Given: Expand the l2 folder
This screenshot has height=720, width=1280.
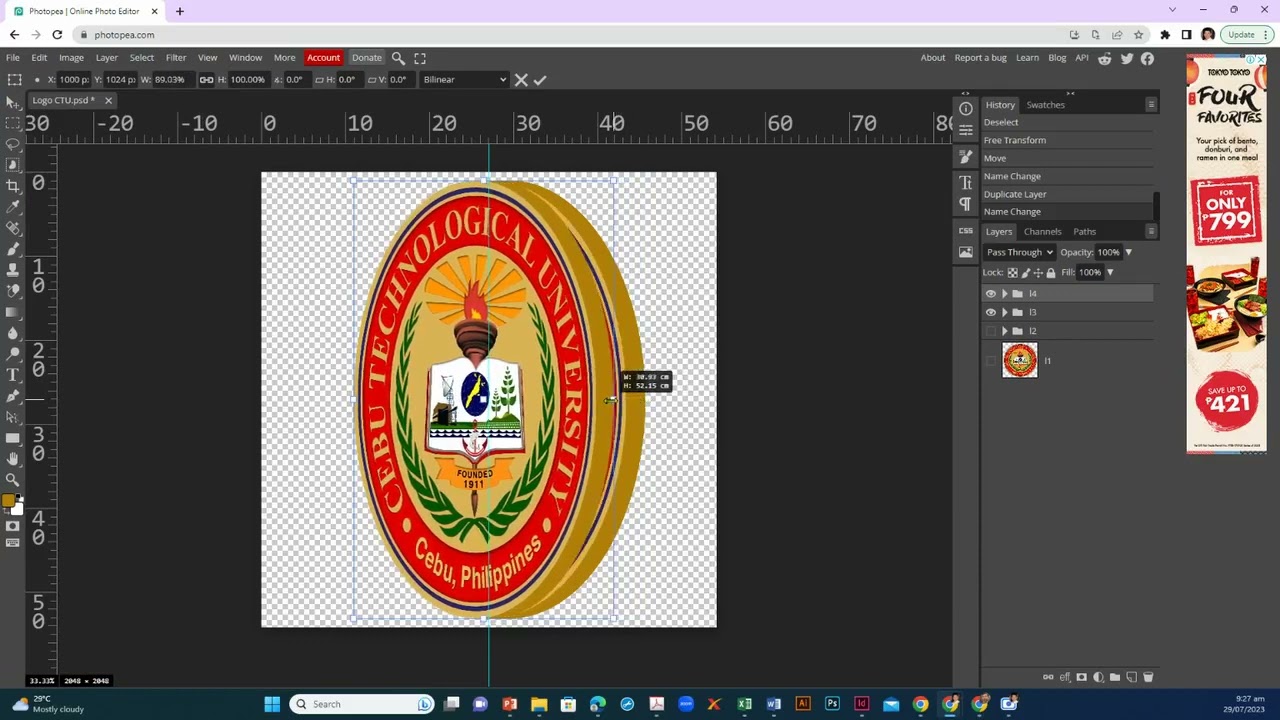Looking at the screenshot, I should (1004, 331).
